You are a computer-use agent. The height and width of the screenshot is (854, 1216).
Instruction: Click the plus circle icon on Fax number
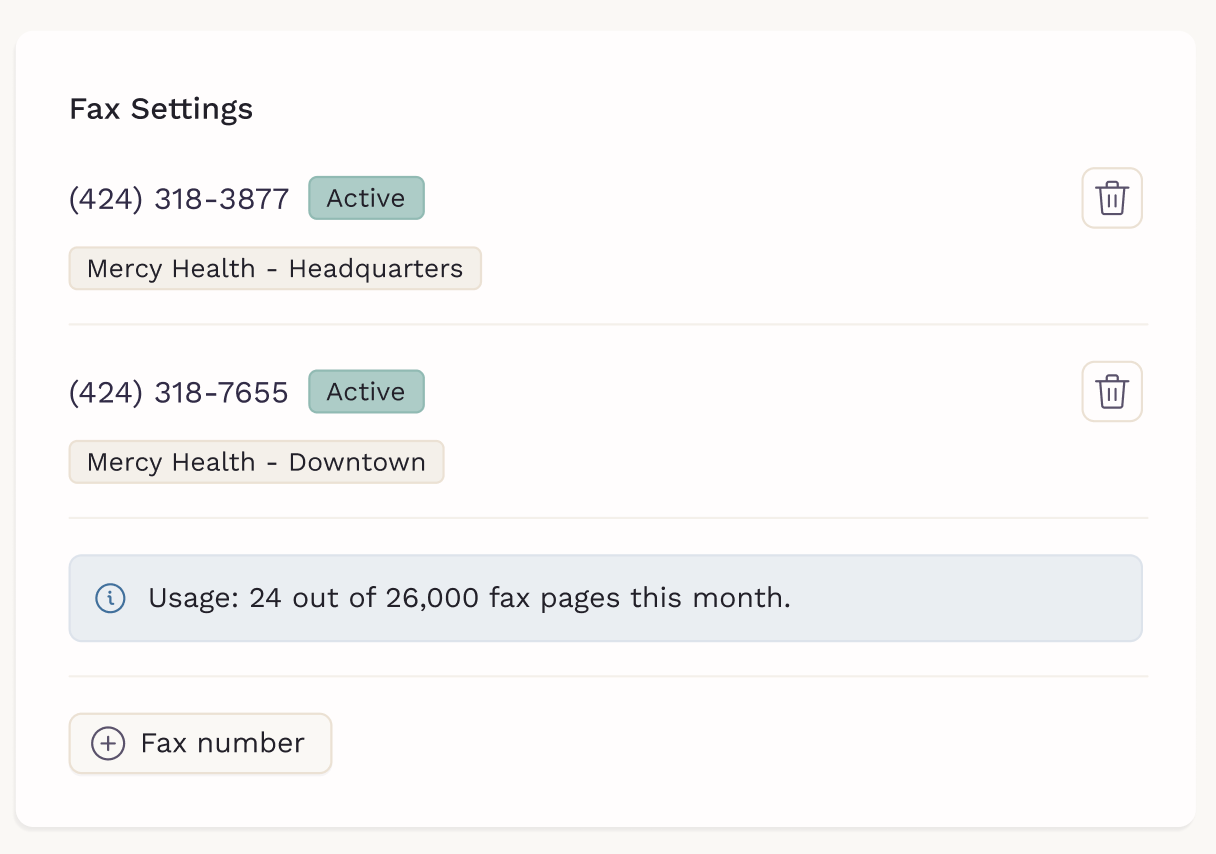click(x=108, y=743)
